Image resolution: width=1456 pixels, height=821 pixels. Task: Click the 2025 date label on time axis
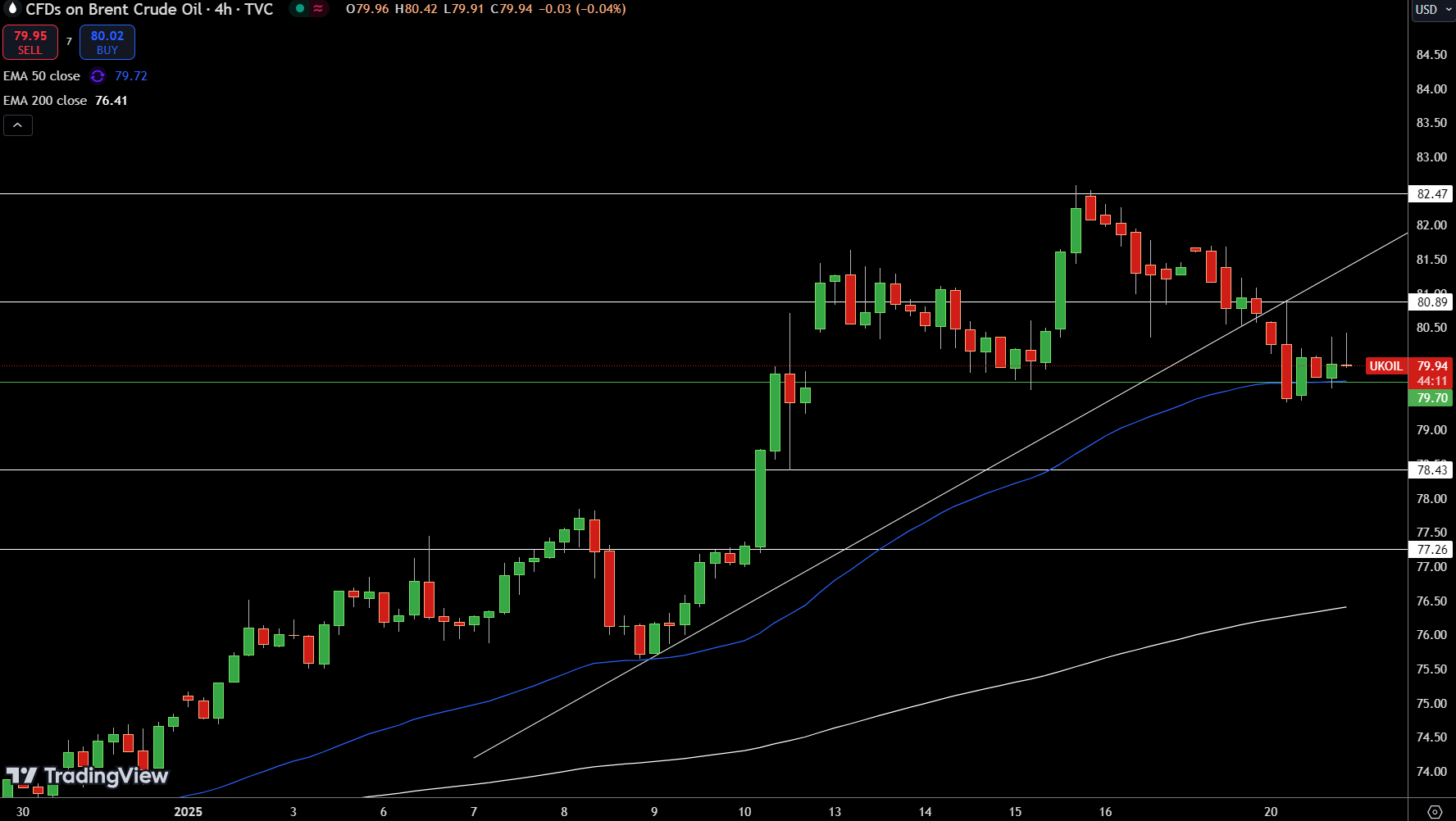click(x=188, y=812)
